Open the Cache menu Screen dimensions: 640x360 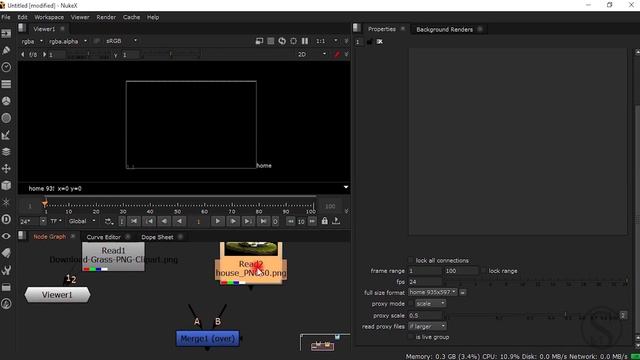[x=131, y=17]
